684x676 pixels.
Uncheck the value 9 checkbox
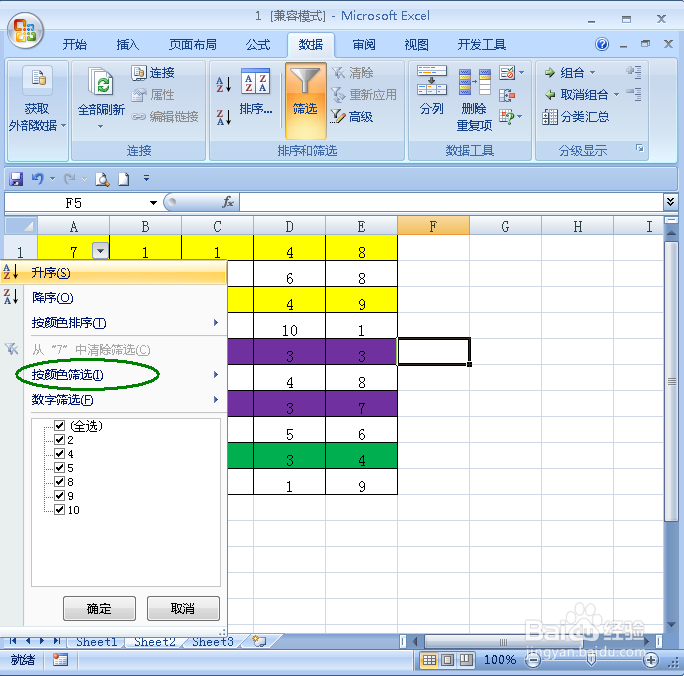click(59, 495)
